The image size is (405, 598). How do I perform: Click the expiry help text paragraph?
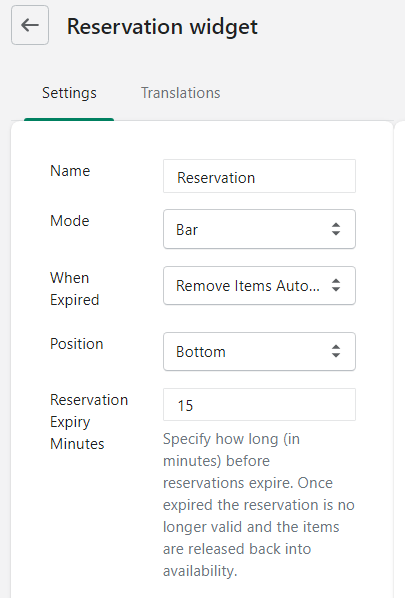click(x=259, y=505)
